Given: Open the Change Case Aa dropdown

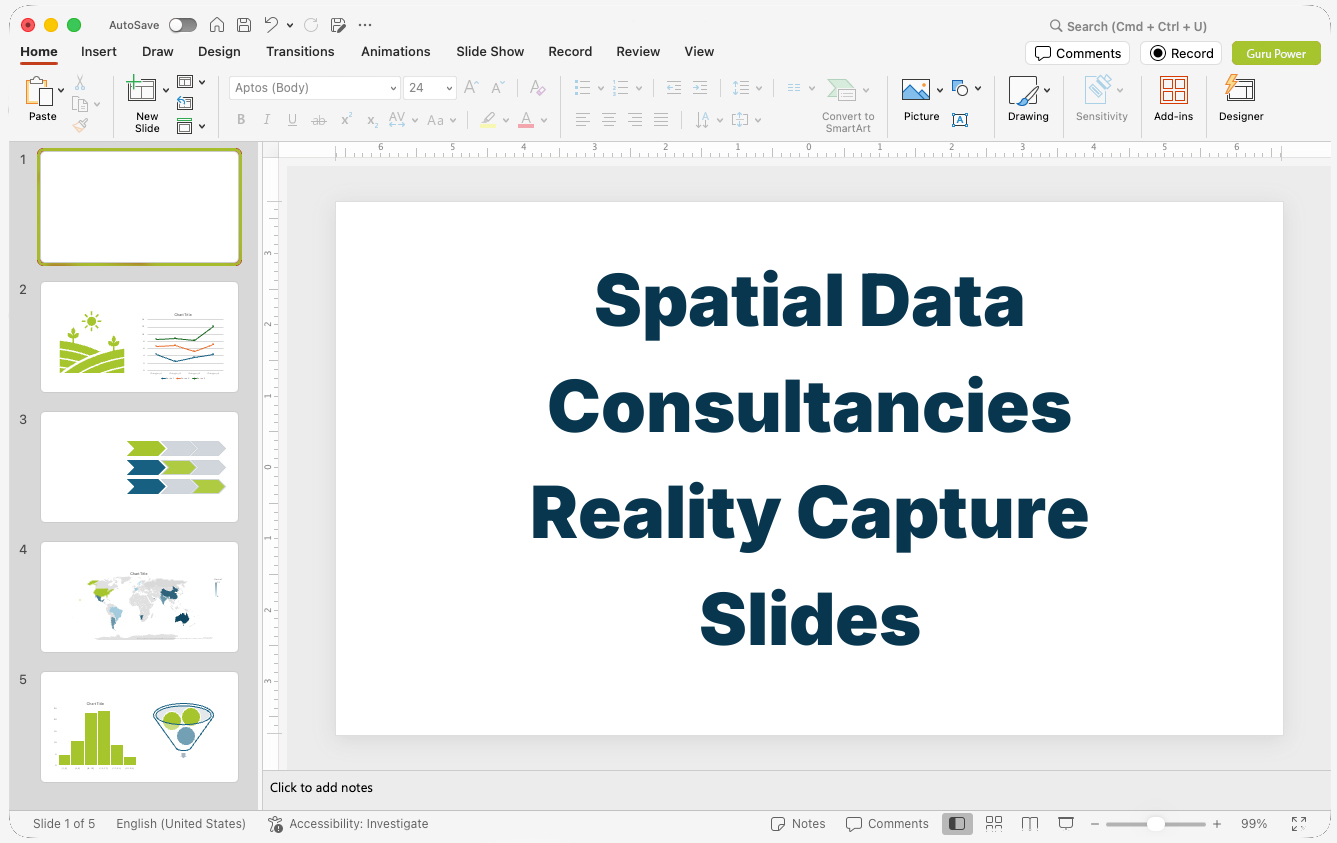Looking at the screenshot, I should (x=441, y=120).
